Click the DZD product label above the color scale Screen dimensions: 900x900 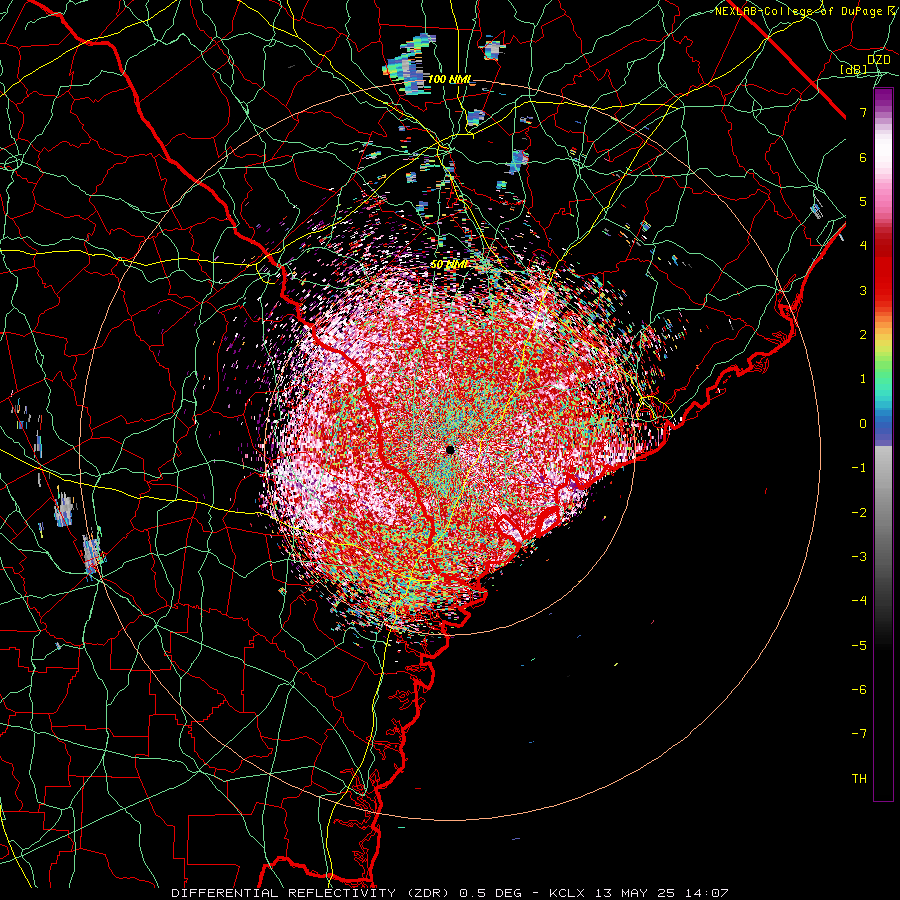(878, 60)
